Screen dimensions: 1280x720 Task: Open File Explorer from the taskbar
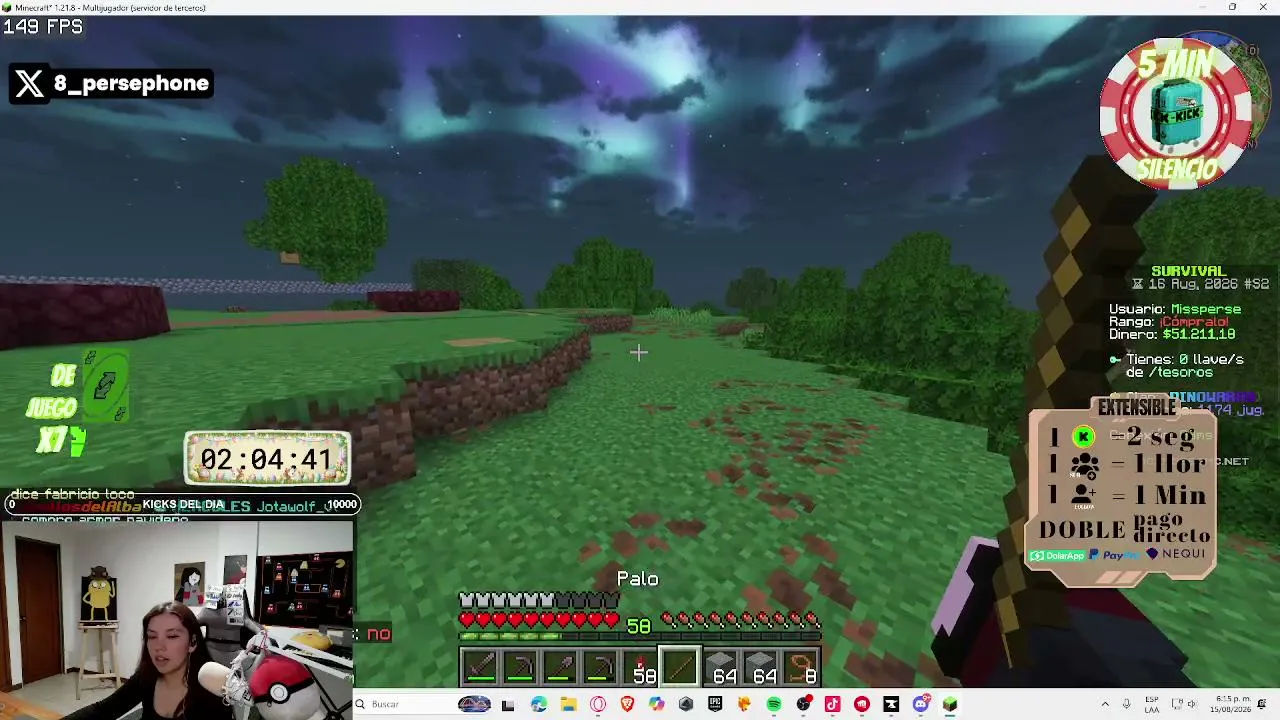pyautogui.click(x=568, y=704)
